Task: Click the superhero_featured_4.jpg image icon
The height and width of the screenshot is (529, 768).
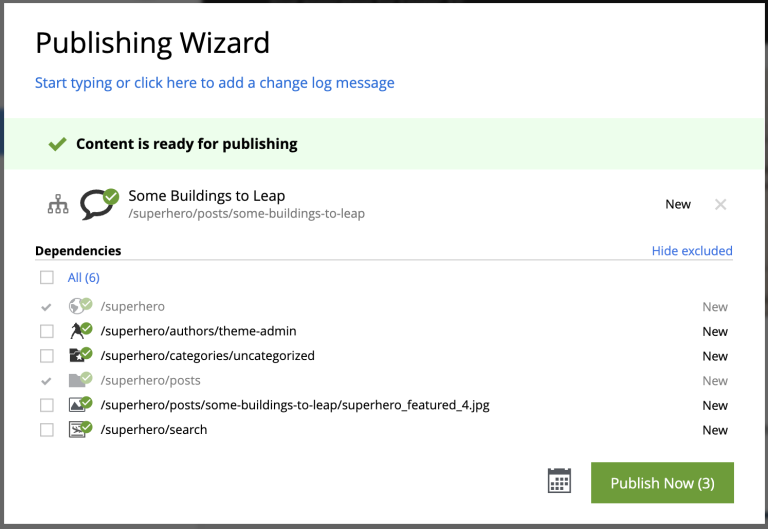Action: [79, 405]
